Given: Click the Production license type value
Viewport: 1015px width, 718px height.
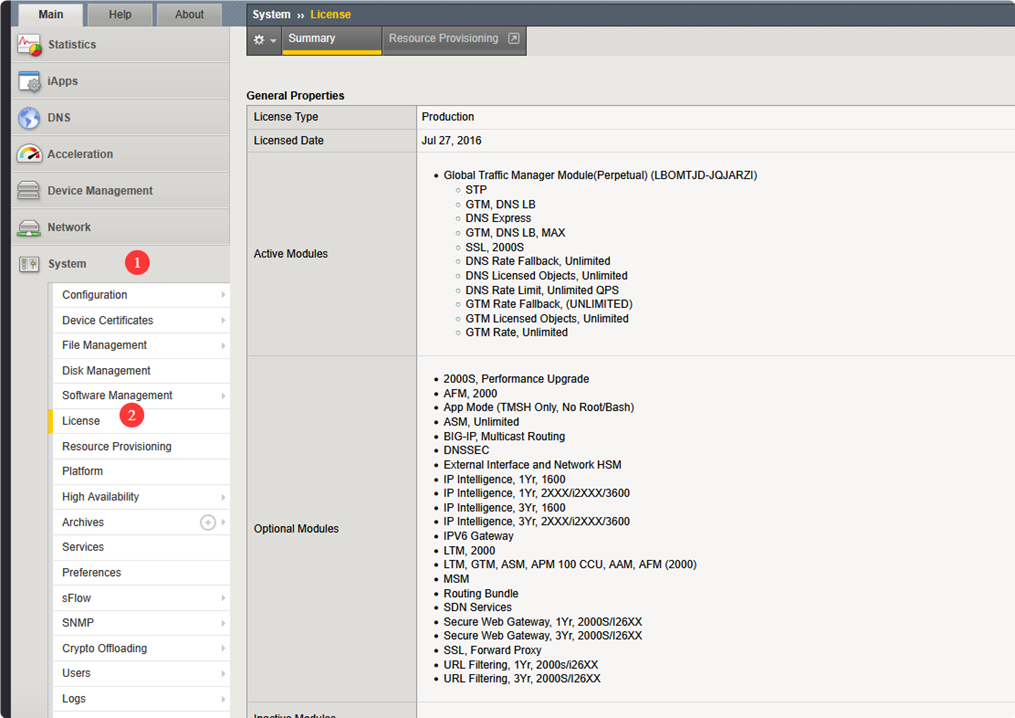Looking at the screenshot, I should pos(447,117).
